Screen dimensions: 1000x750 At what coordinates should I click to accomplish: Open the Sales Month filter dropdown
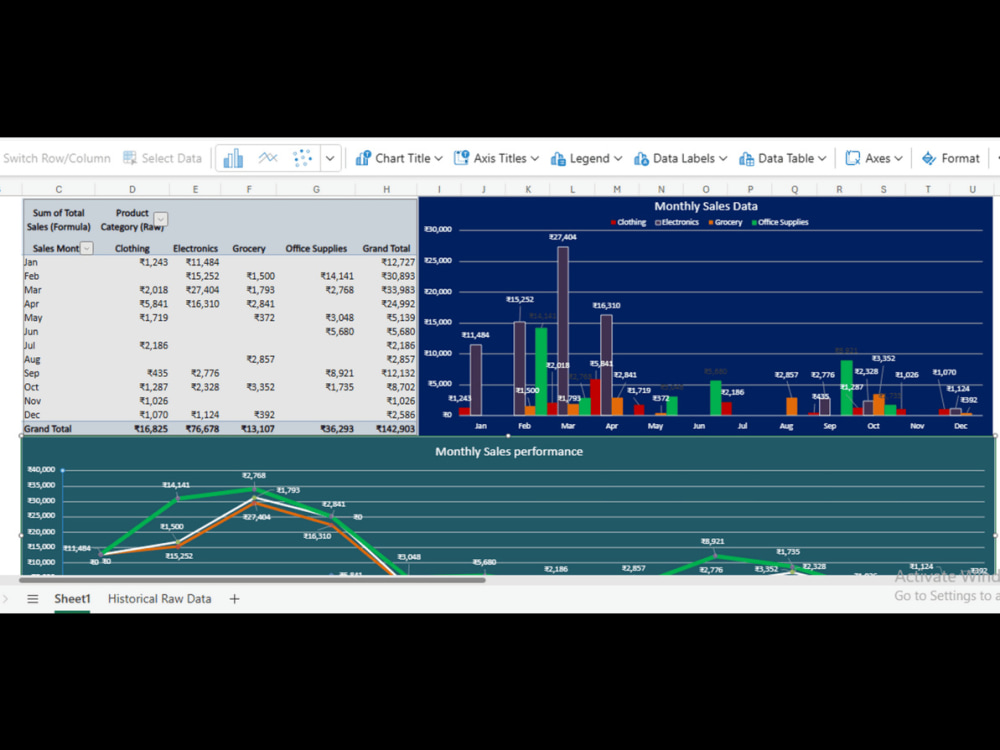click(87, 248)
